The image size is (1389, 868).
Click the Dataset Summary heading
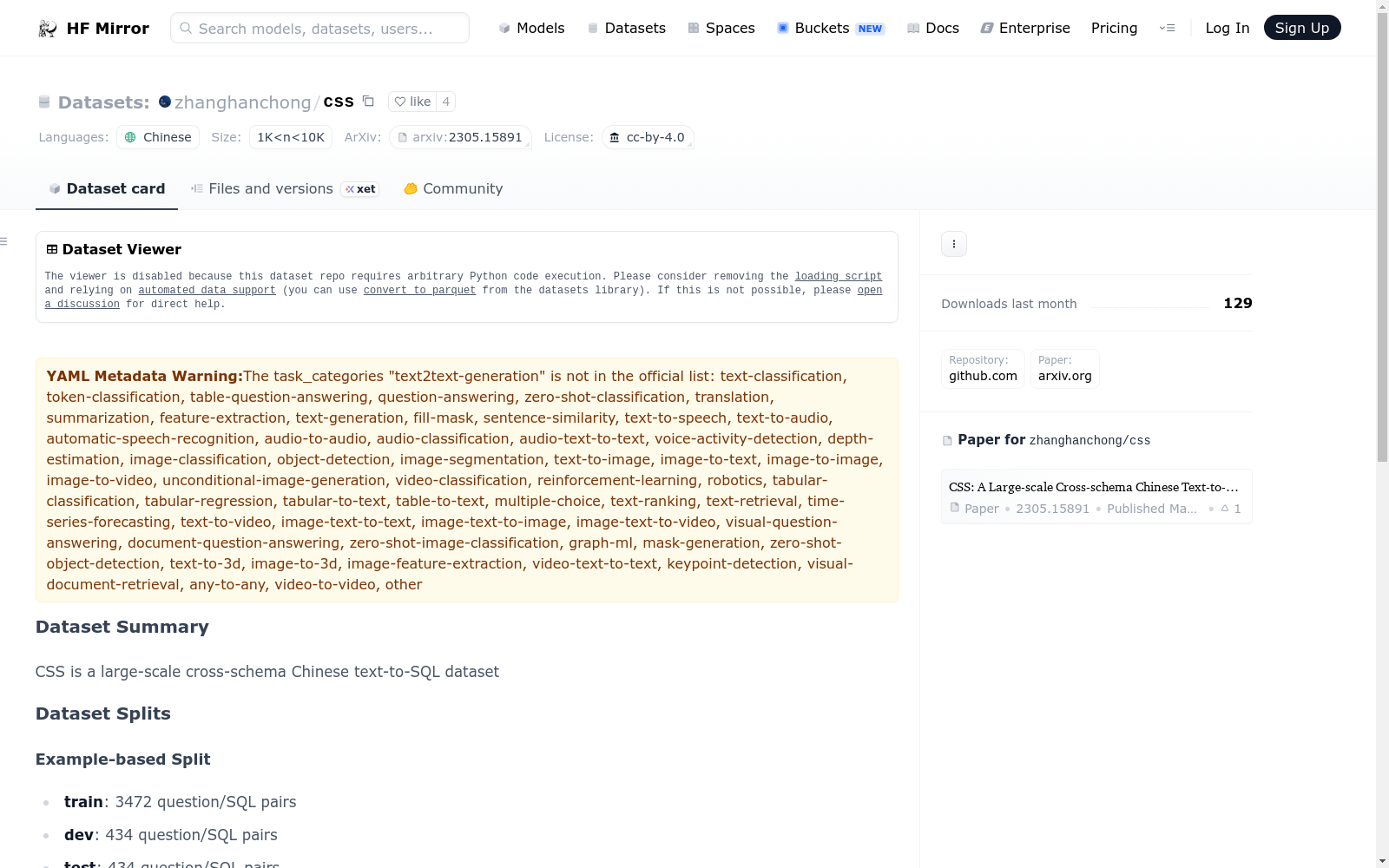[x=122, y=627]
